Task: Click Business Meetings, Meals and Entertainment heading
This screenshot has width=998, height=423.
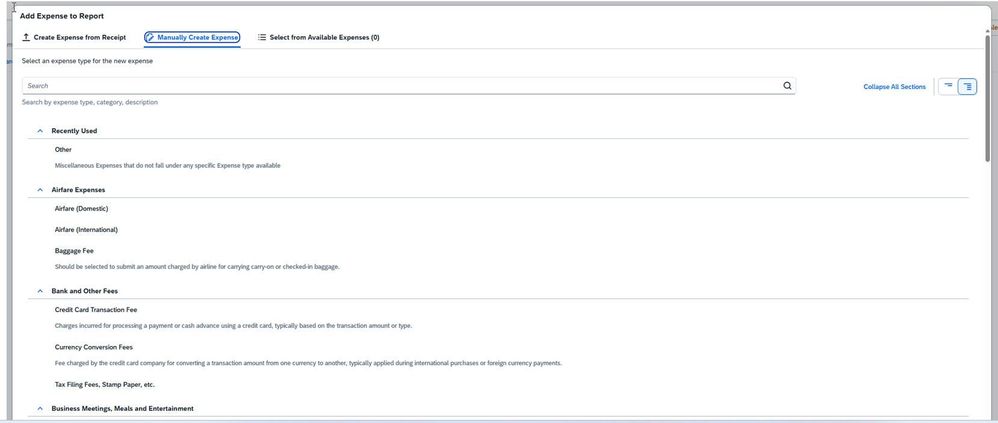Action: point(122,408)
